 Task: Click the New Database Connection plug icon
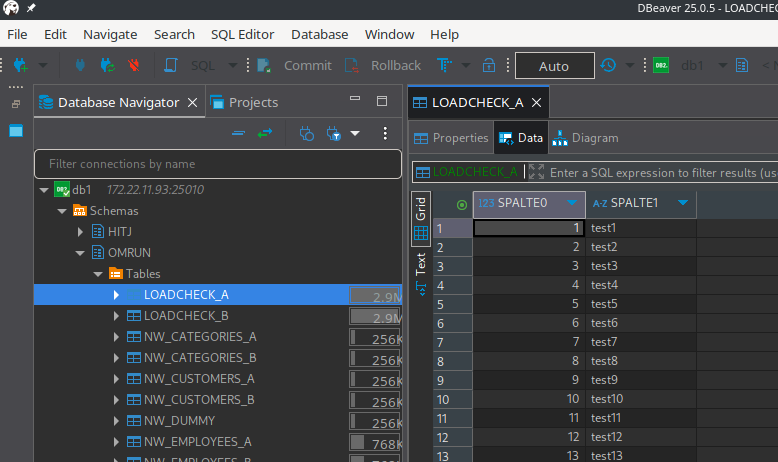pyautogui.click(x=21, y=65)
